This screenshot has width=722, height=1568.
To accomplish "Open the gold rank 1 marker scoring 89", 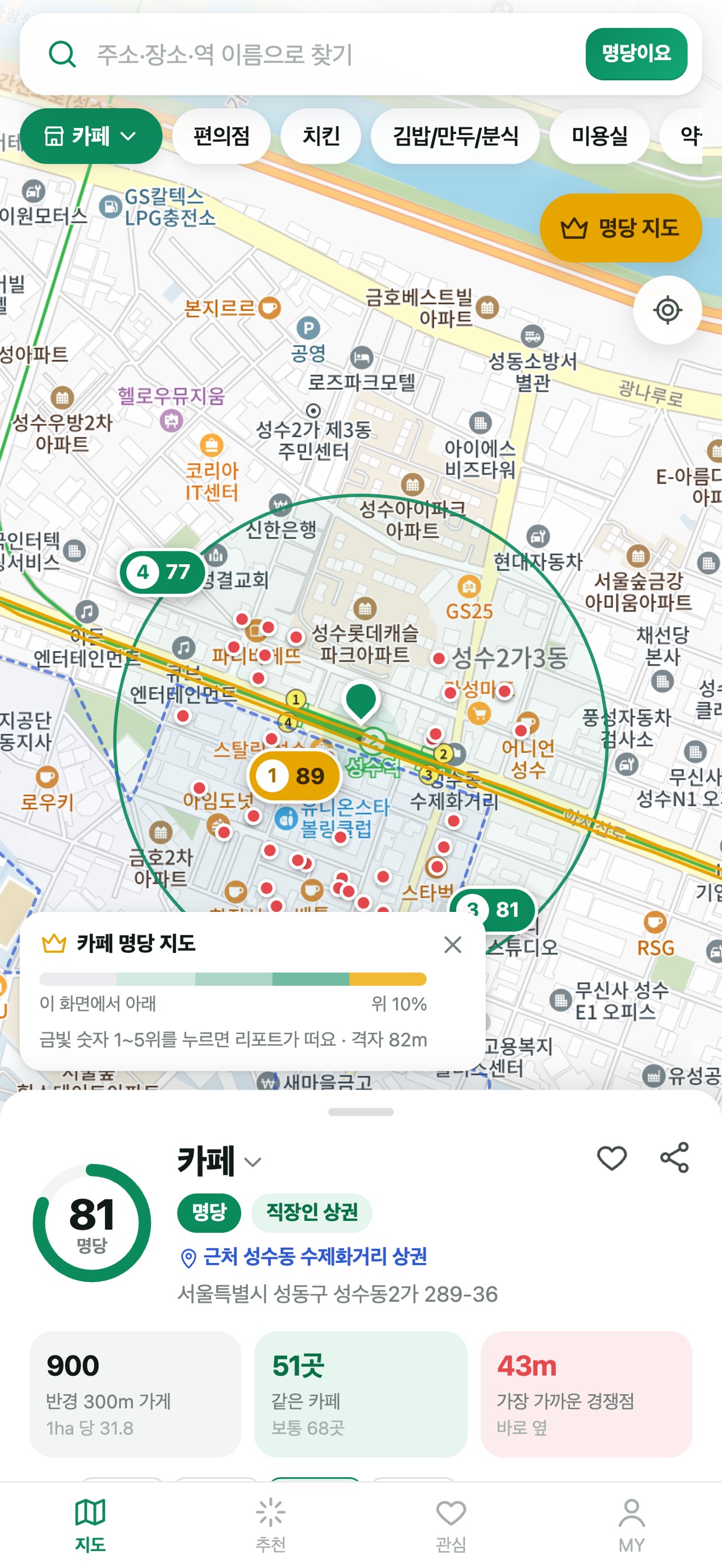I will pos(295,776).
